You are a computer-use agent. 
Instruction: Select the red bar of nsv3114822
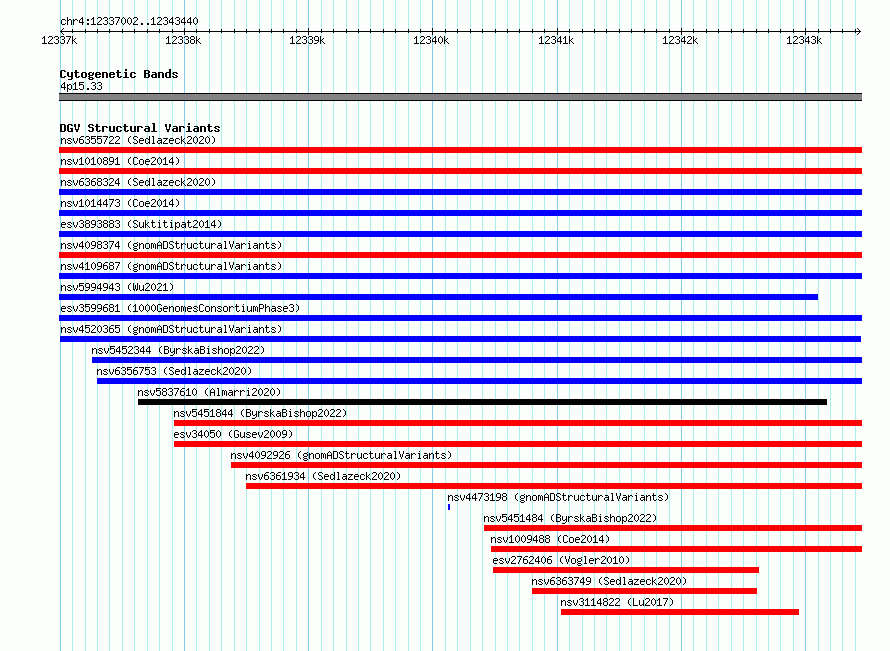(x=680, y=612)
